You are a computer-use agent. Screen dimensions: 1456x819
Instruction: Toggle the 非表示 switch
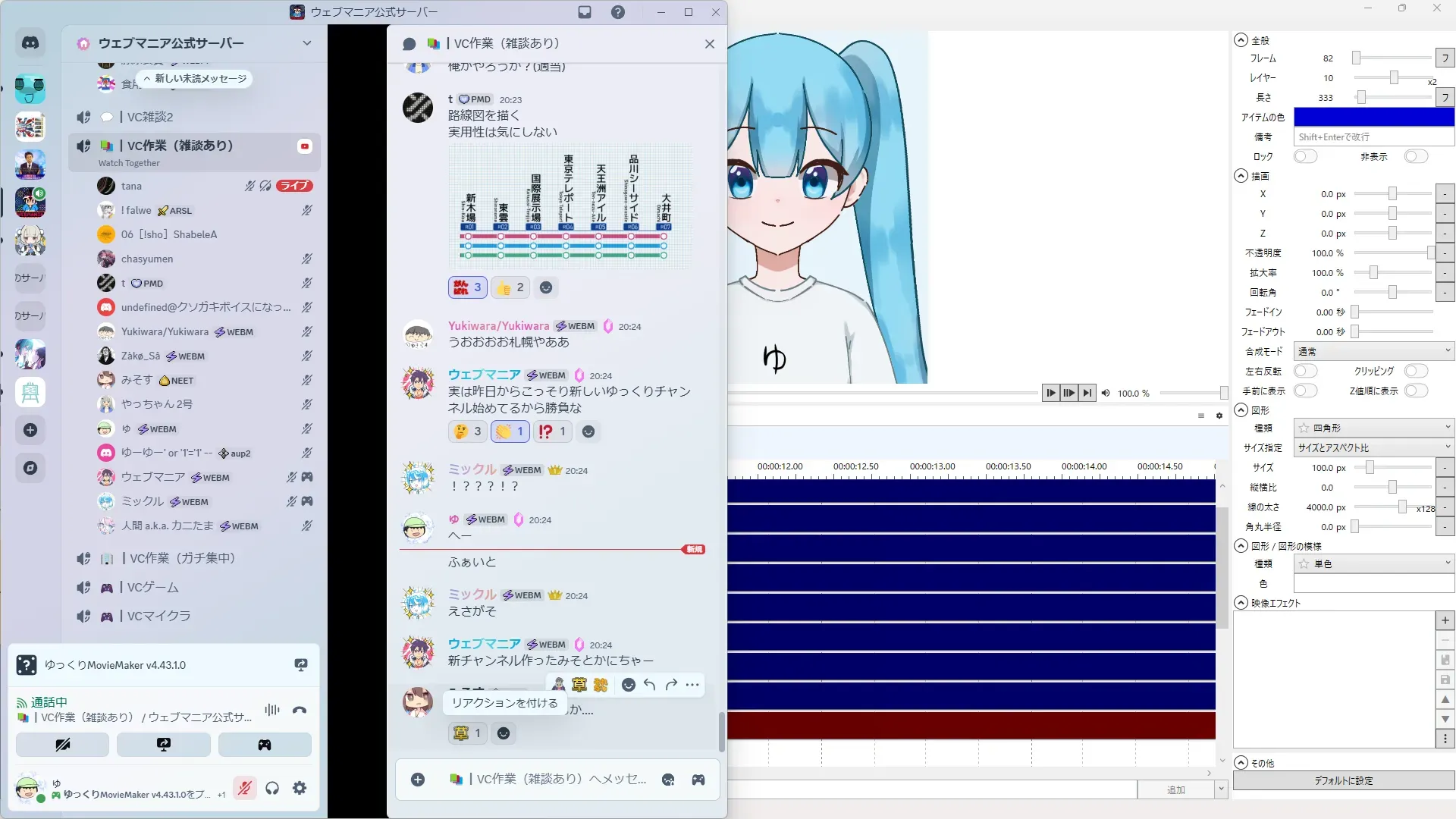pos(1415,156)
